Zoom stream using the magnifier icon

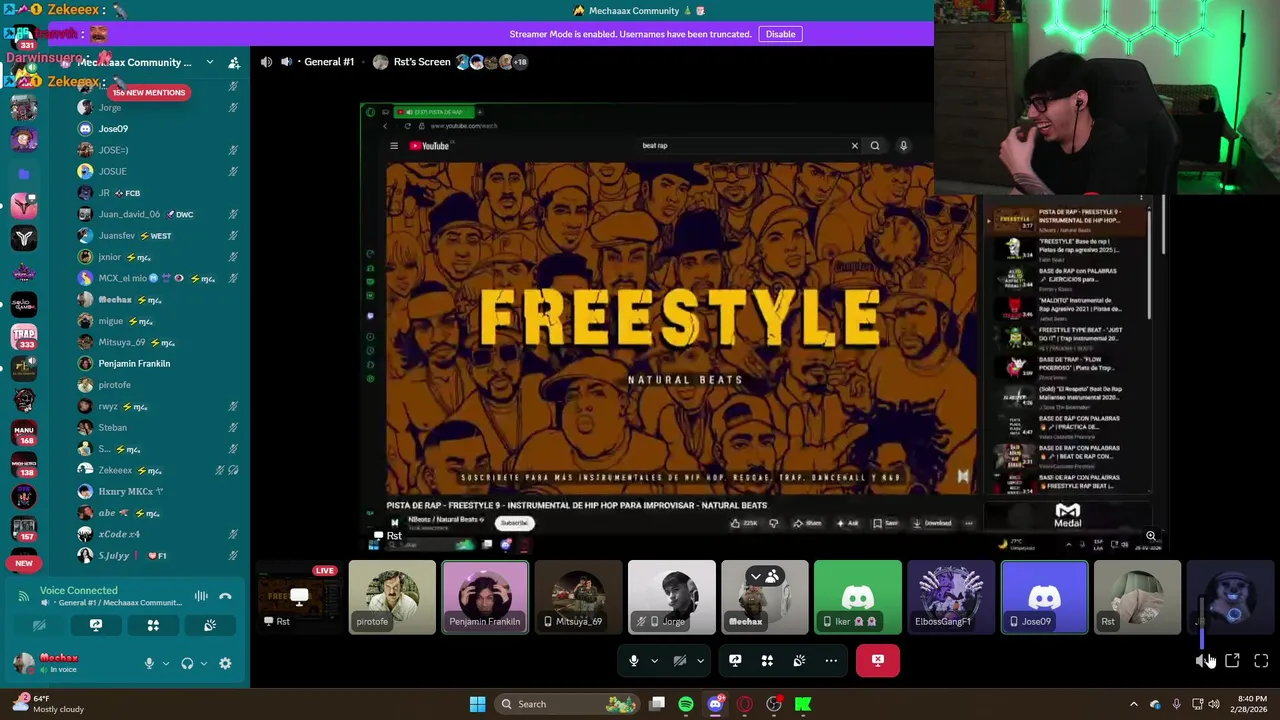click(x=1151, y=537)
